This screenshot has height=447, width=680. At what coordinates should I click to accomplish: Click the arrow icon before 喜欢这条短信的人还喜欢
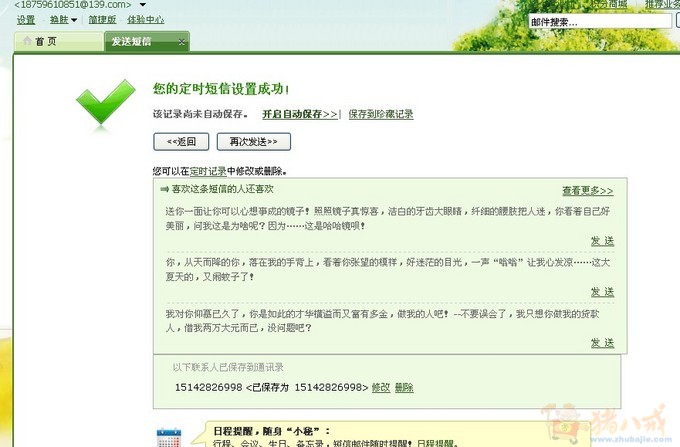(164, 189)
